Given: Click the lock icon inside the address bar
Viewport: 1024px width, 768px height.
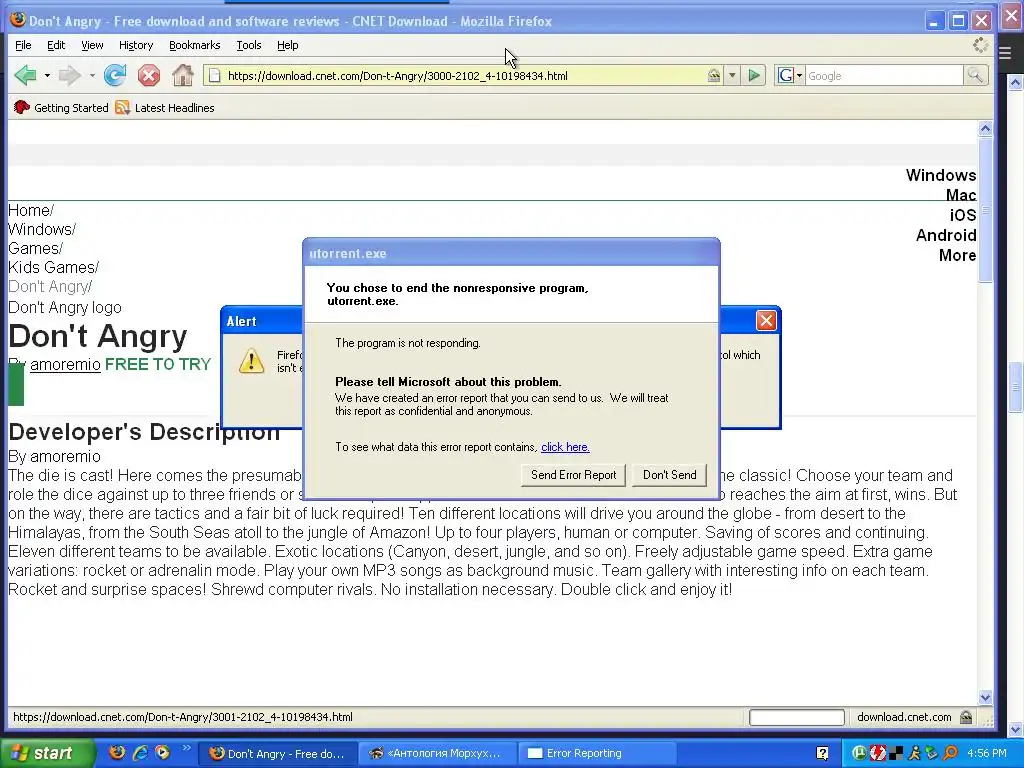Looking at the screenshot, I should click(714, 76).
